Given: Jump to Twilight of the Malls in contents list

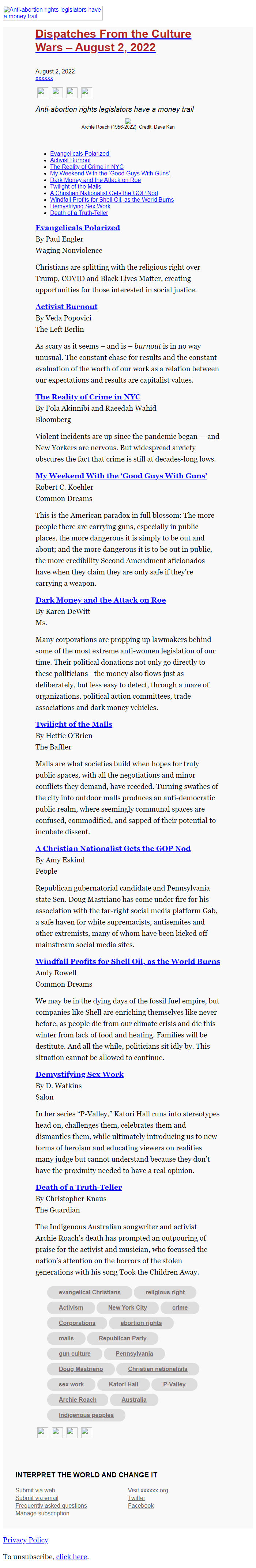Looking at the screenshot, I should (76, 186).
